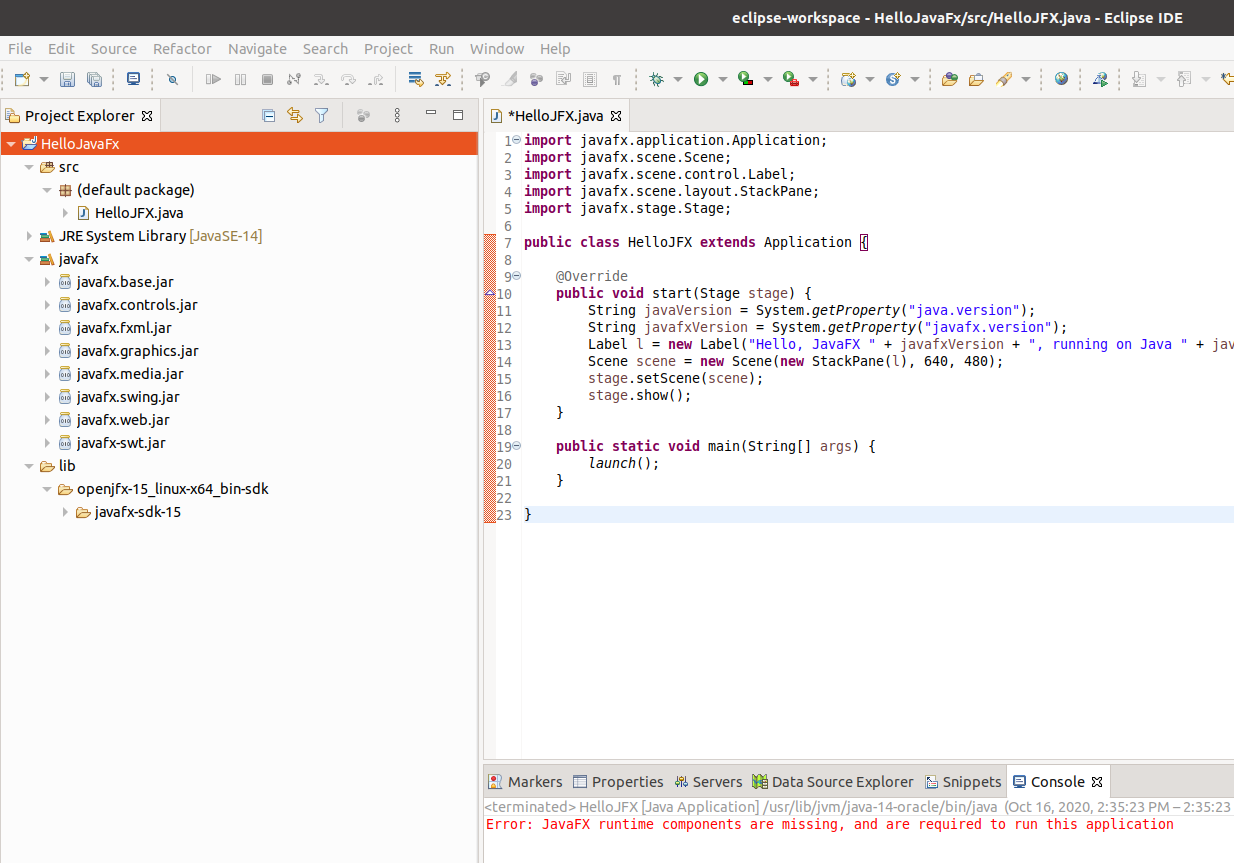The image size is (1234, 863).
Task: Switch to the Servers tab
Action: pos(708,782)
